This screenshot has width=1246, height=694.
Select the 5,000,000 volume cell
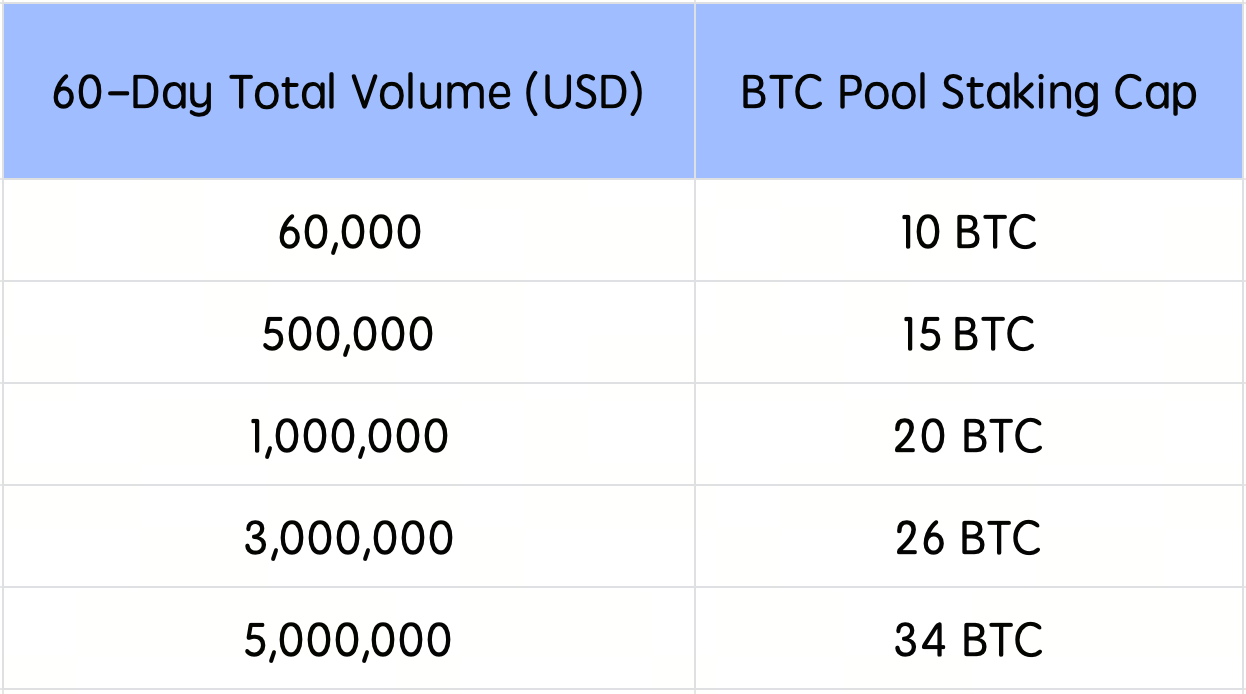tap(348, 640)
